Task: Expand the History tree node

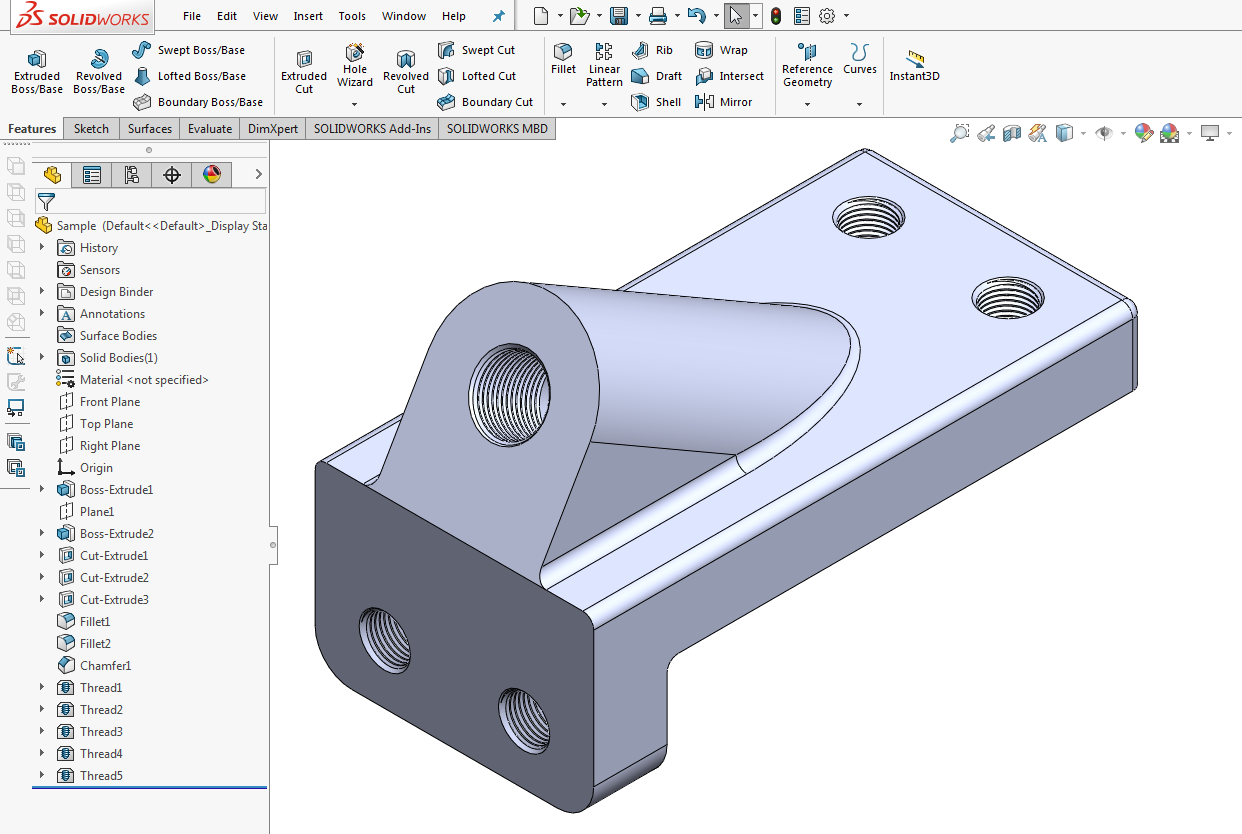Action: pyautogui.click(x=42, y=247)
